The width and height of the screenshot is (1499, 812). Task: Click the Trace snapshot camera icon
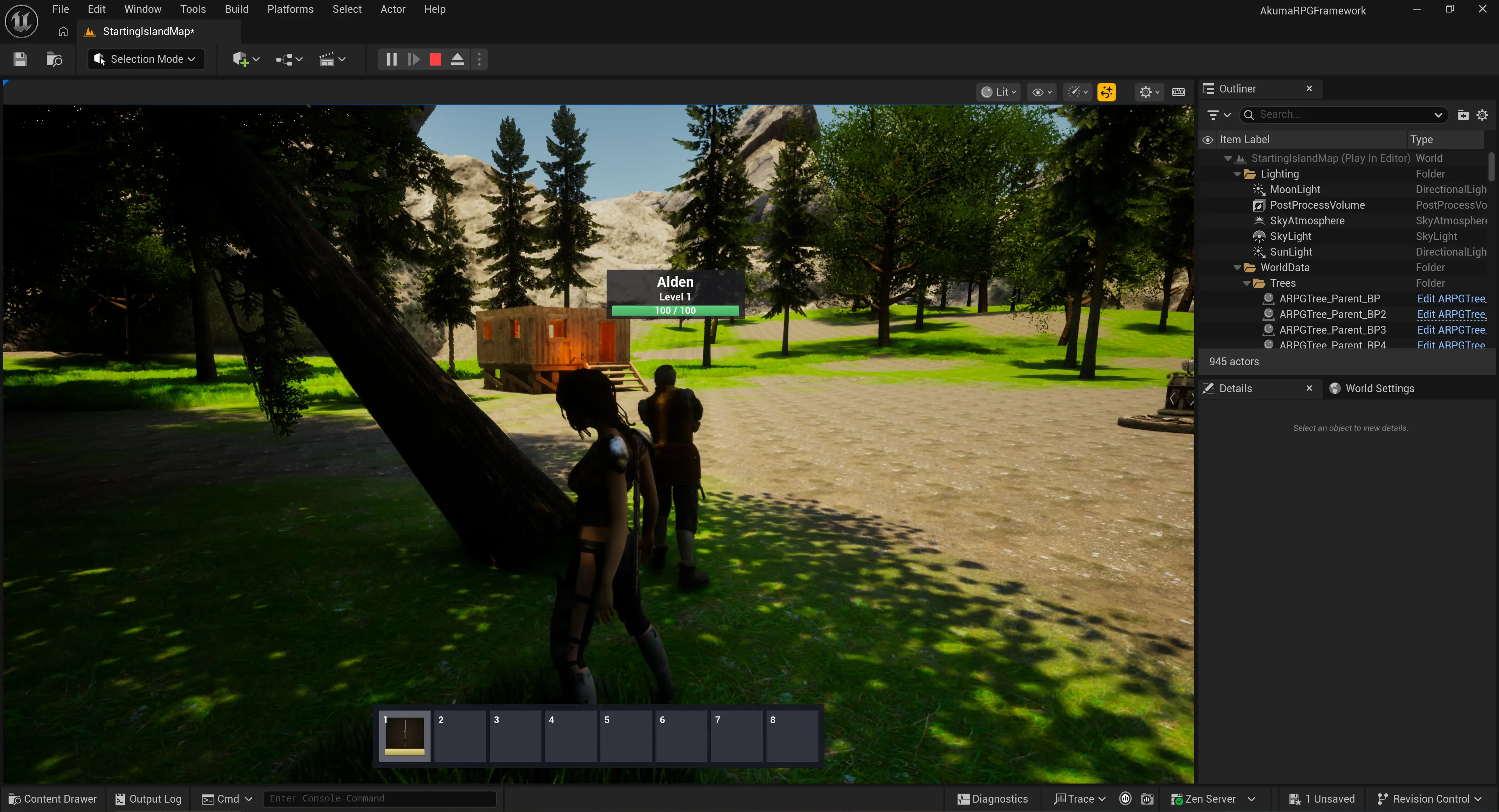[x=1147, y=799]
